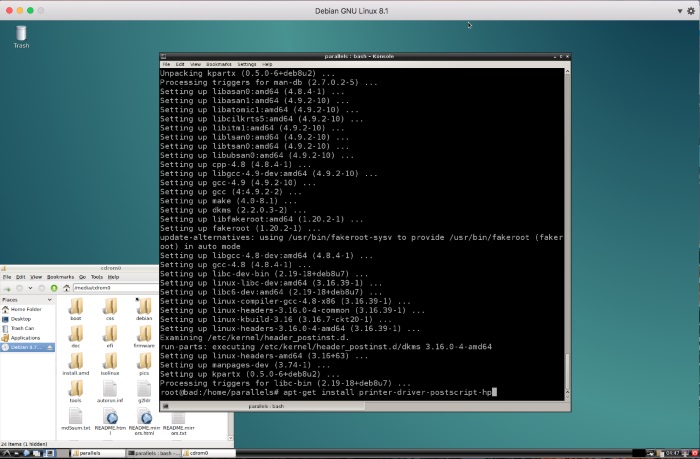This screenshot has width=700, height=459.
Task: Select Debian 8.7 disc entry in Places
Action: coord(27,347)
